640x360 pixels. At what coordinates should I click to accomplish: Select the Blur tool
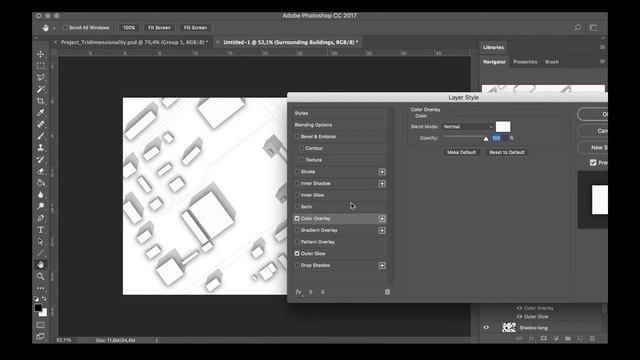click(40, 195)
